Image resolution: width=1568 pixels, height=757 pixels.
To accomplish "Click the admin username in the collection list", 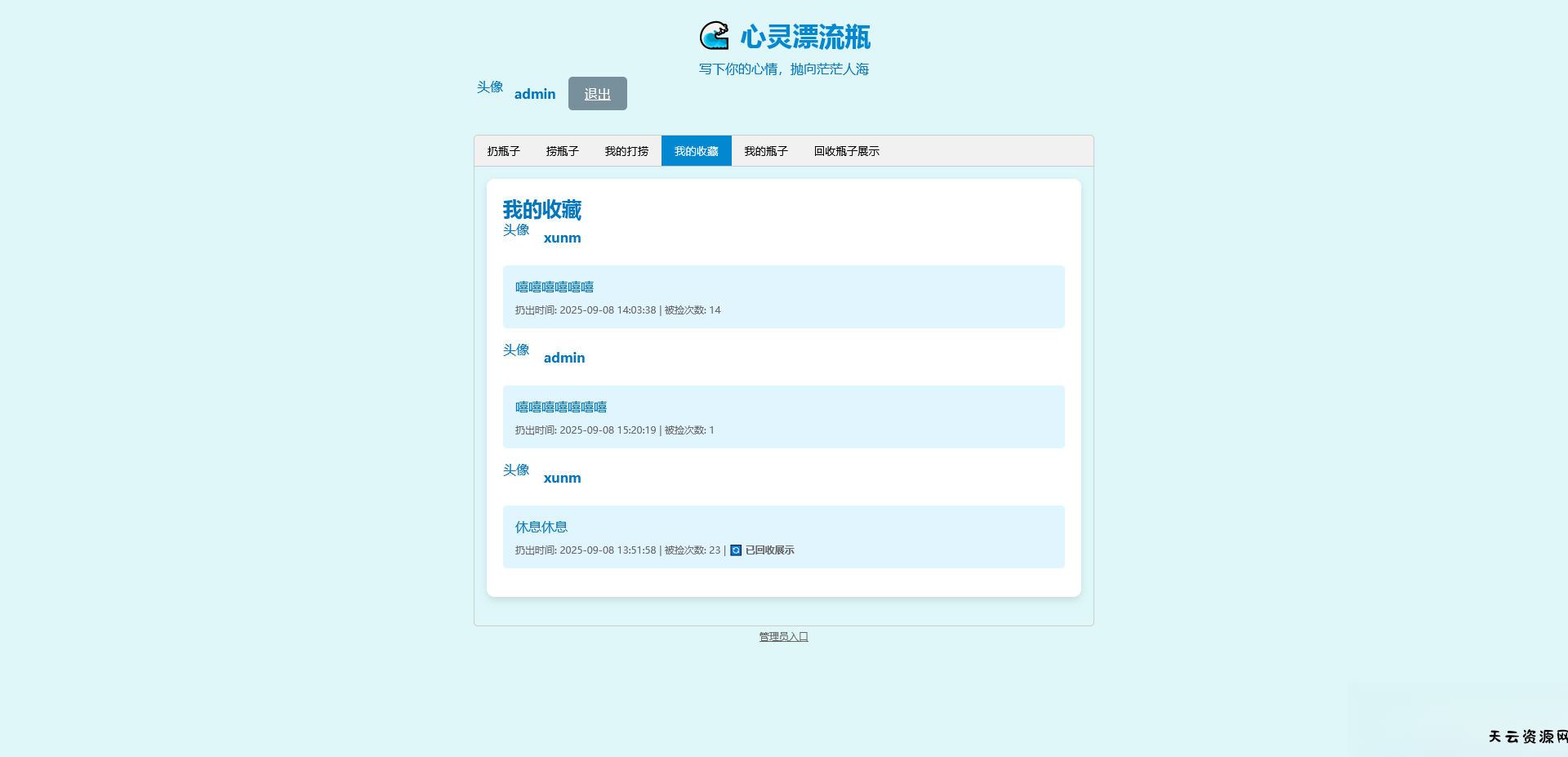I will (x=564, y=358).
